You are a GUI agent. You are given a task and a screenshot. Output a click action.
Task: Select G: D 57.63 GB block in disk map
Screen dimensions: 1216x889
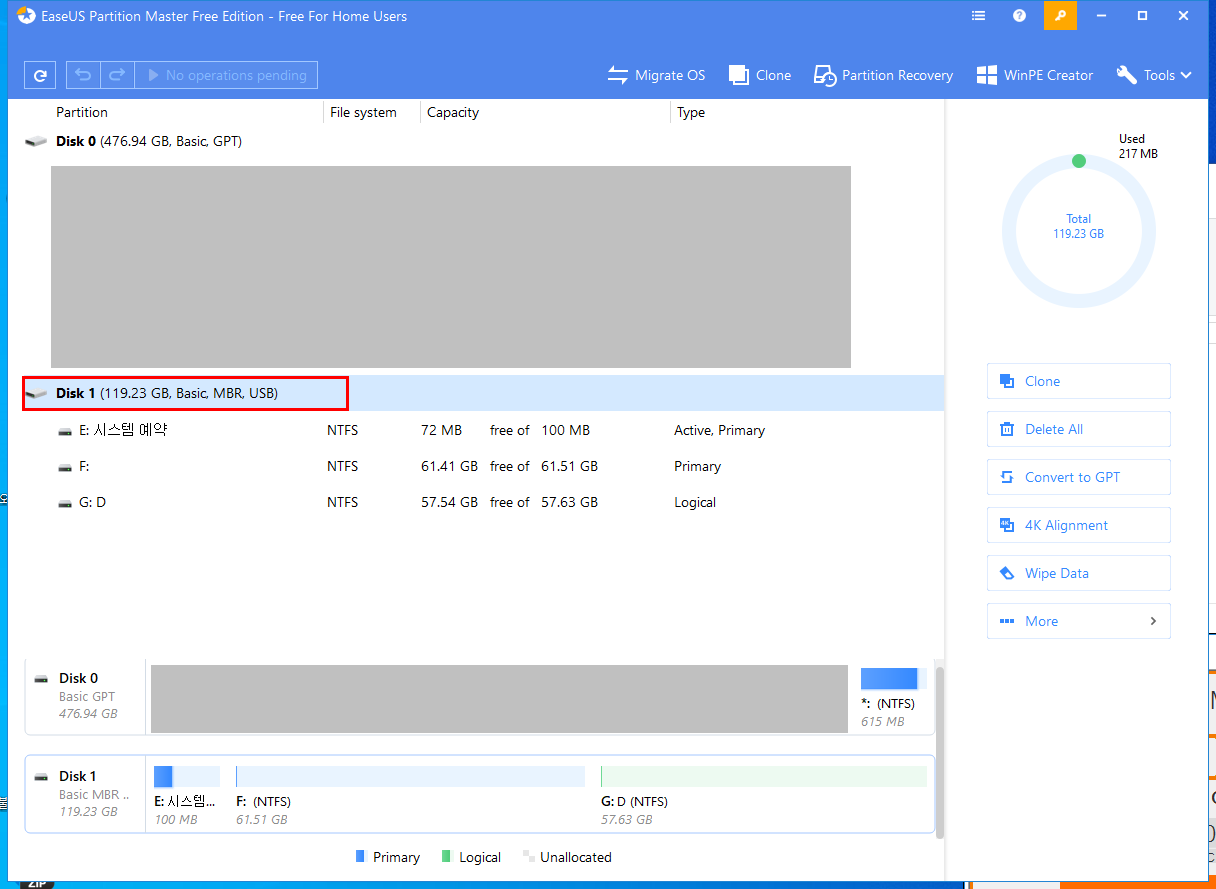pos(764,795)
